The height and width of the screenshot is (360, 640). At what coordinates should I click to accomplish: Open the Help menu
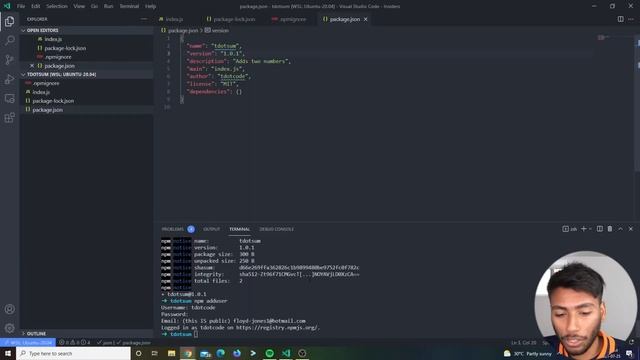[150, 6]
